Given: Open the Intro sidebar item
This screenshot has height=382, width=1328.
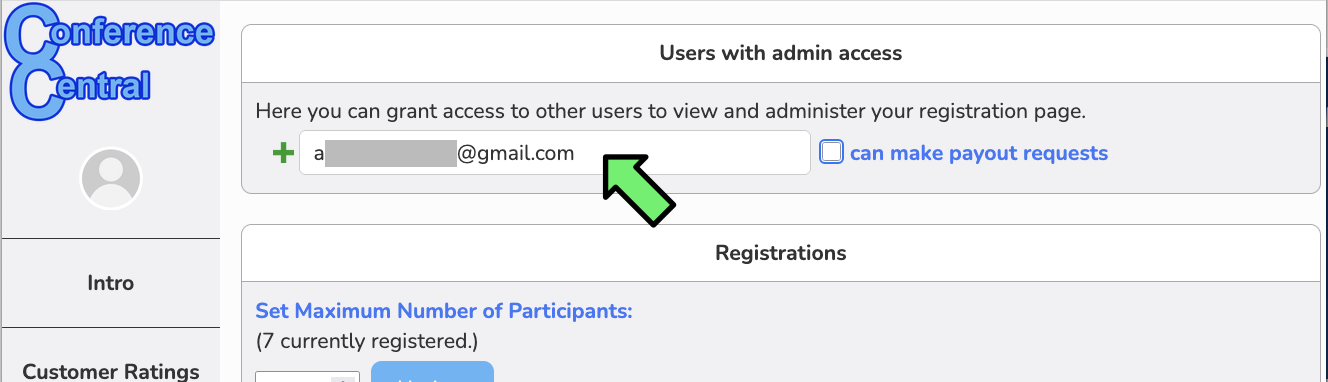Looking at the screenshot, I should click(111, 283).
